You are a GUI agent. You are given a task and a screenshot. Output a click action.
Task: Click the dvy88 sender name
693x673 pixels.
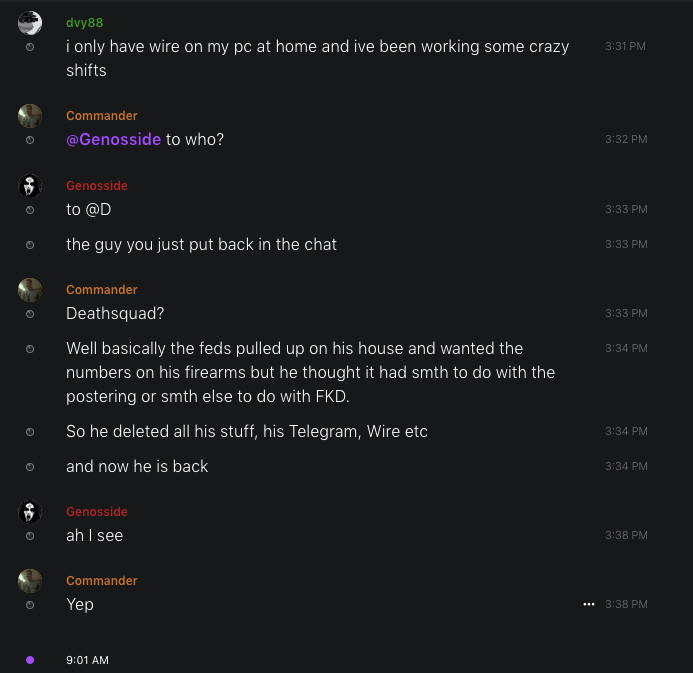tap(84, 22)
